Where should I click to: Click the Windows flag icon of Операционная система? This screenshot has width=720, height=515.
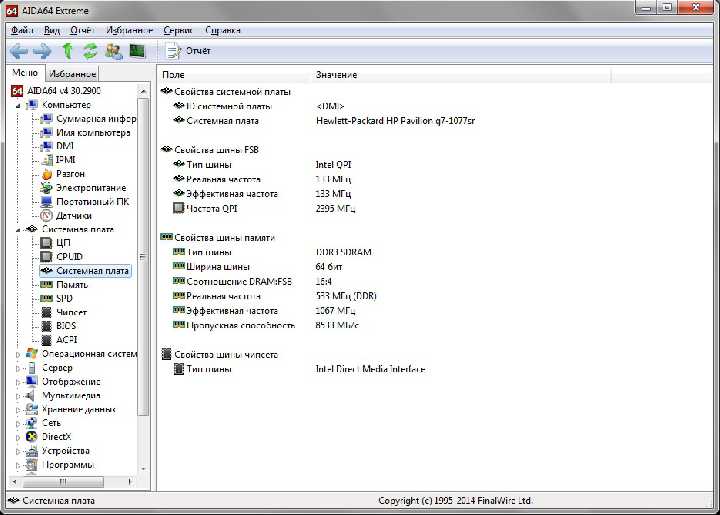pyautogui.click(x=32, y=354)
